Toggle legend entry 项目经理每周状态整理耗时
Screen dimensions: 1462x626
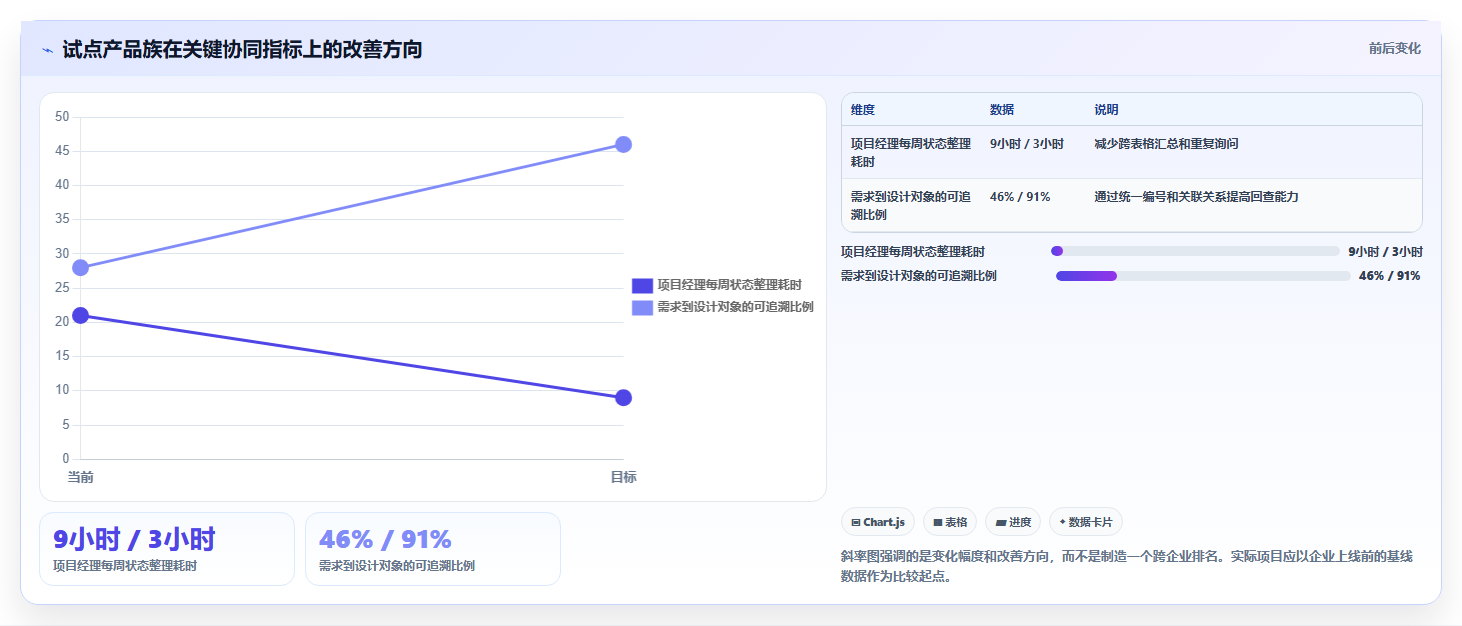click(x=717, y=285)
